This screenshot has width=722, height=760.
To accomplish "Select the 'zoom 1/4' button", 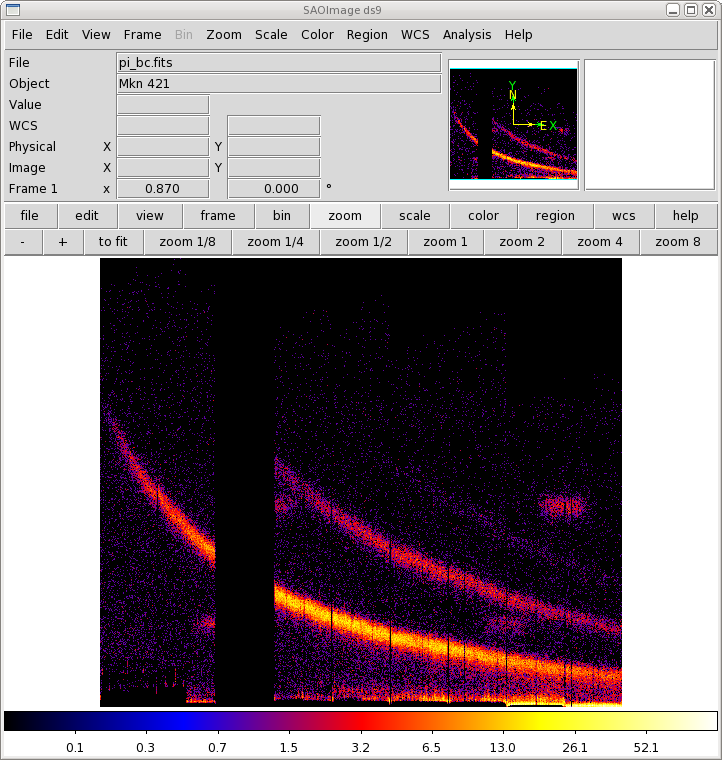I will (276, 242).
